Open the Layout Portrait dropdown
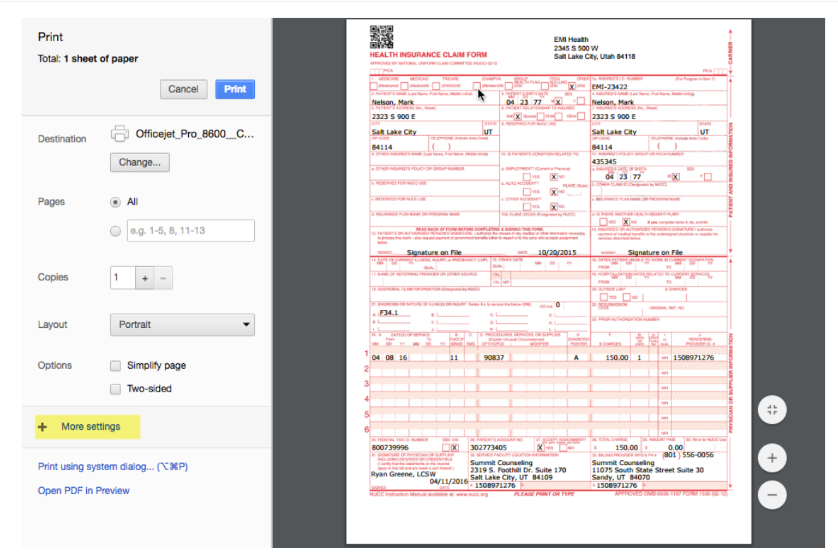Image resolution: width=838 pixels, height=559 pixels. click(182, 324)
